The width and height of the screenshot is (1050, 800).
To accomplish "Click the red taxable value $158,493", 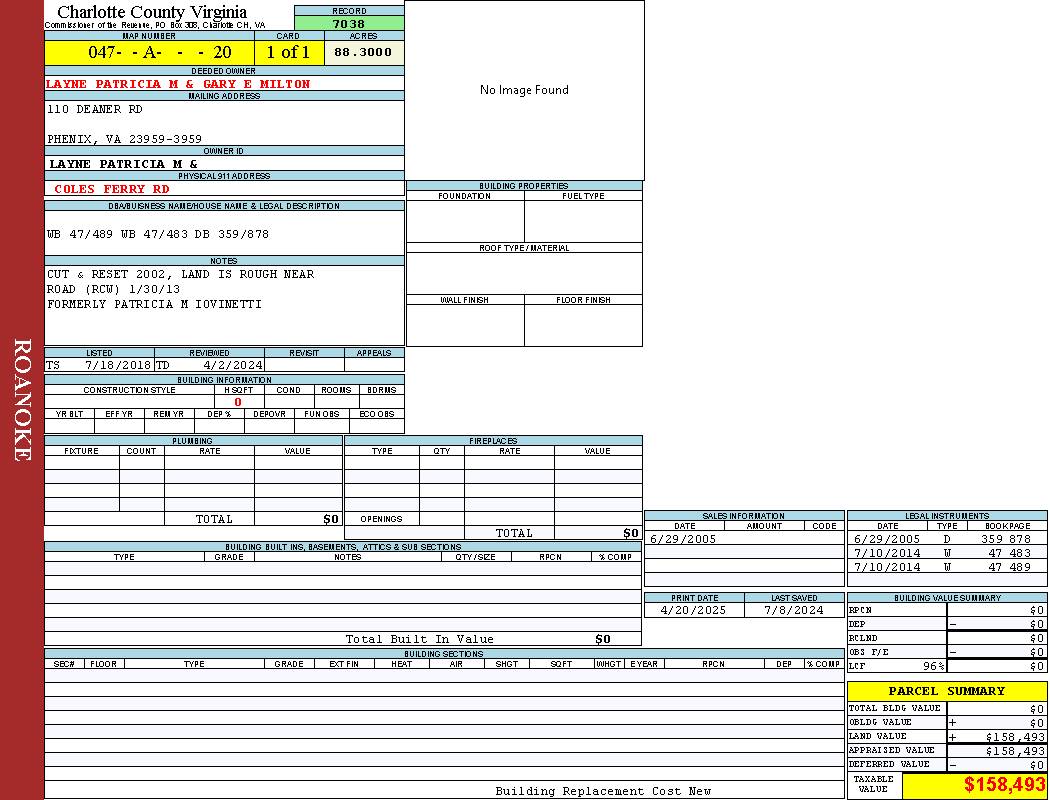I will pos(1004,786).
